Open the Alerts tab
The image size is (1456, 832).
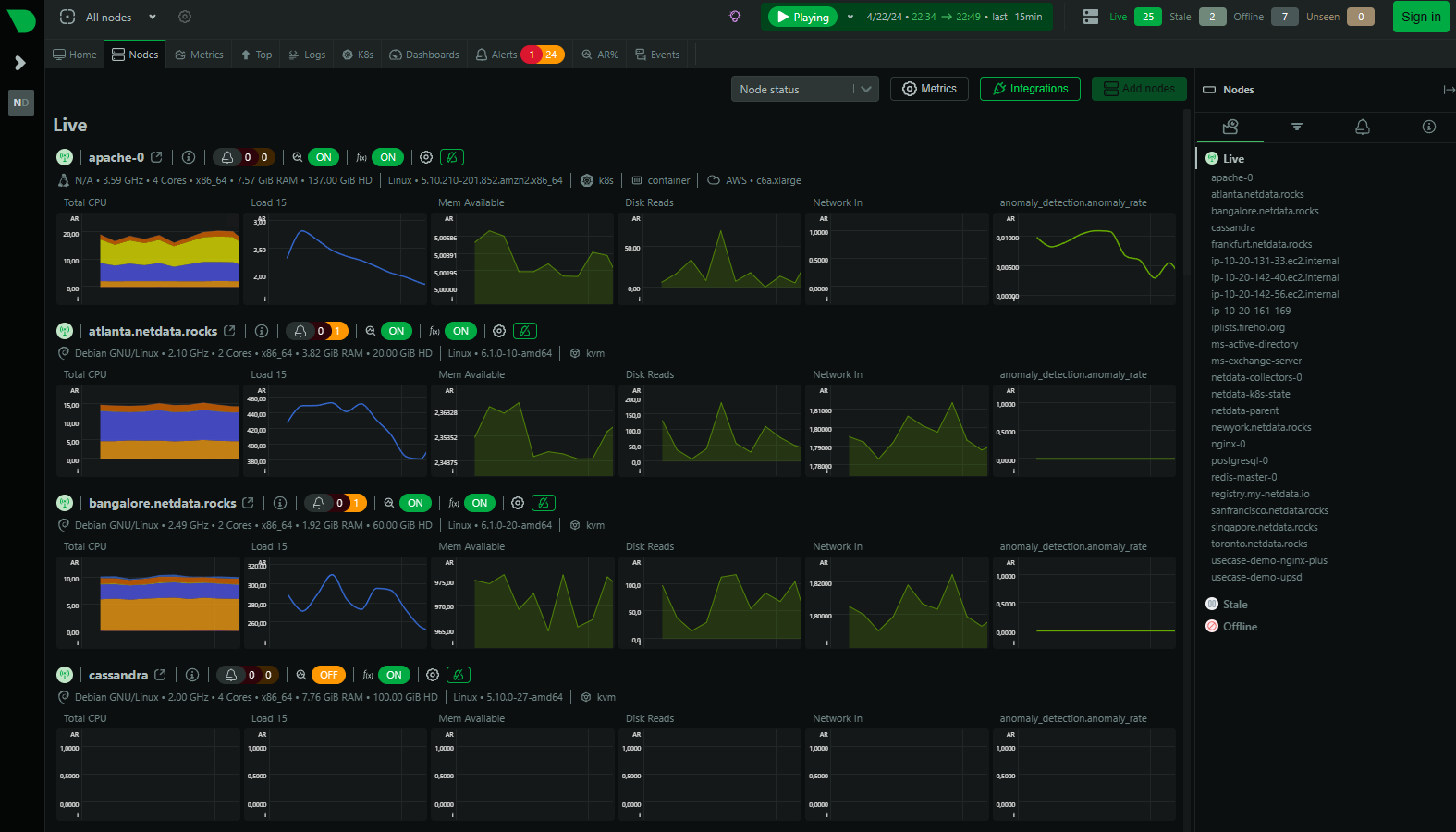click(520, 55)
